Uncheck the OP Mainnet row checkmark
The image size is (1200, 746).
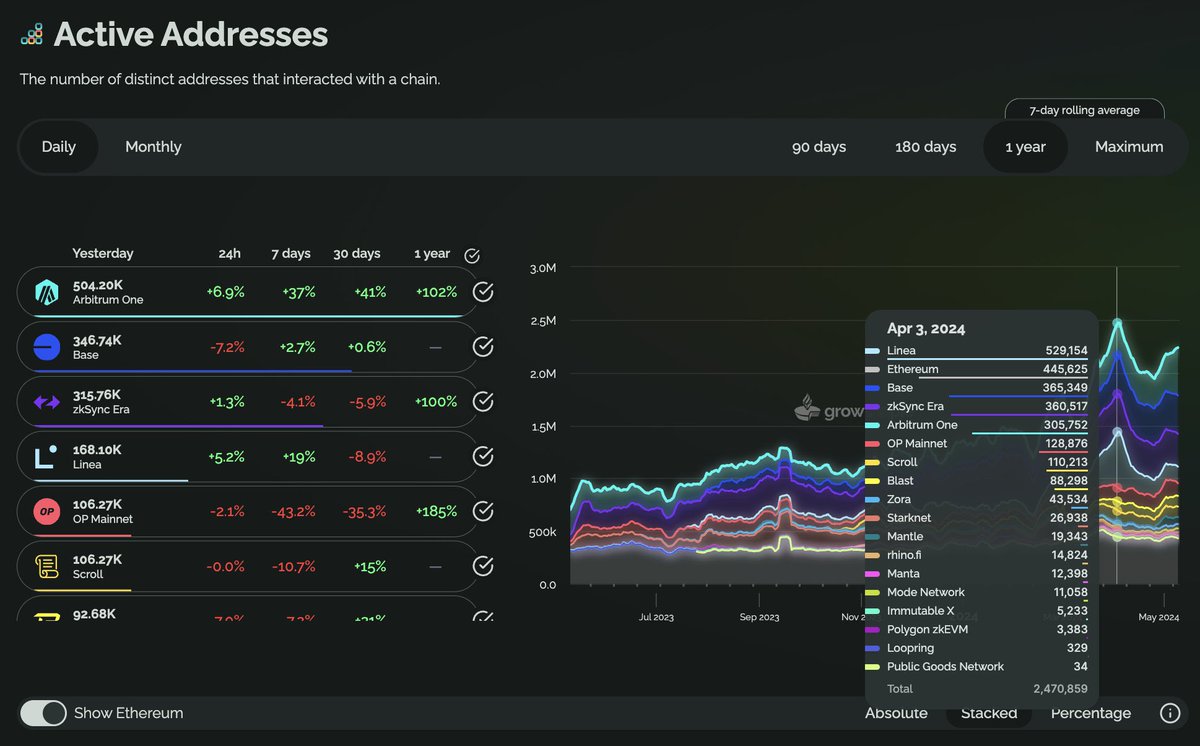pyautogui.click(x=483, y=512)
